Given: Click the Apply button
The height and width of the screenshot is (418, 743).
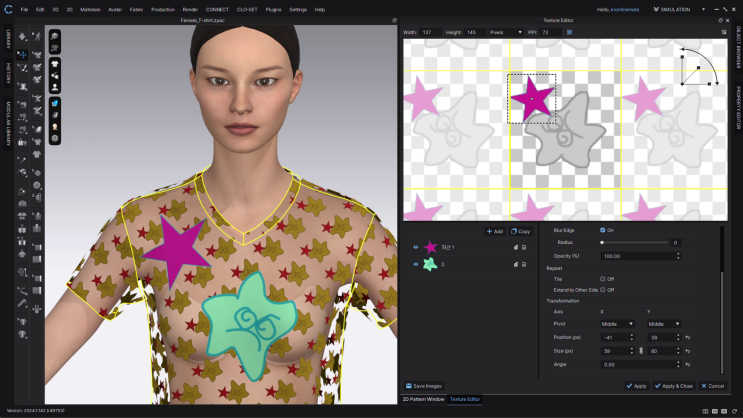Looking at the screenshot, I should coord(636,386).
